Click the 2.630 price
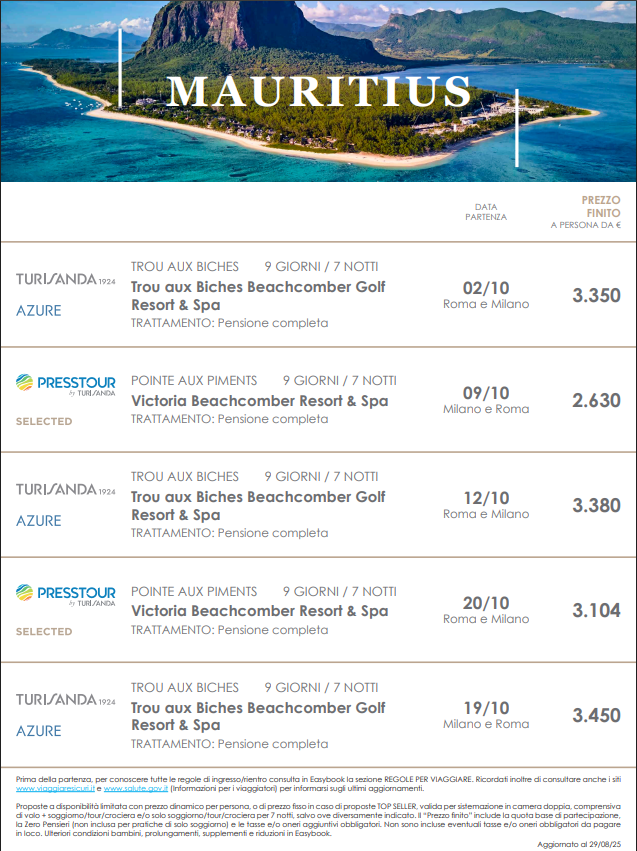 pos(596,401)
